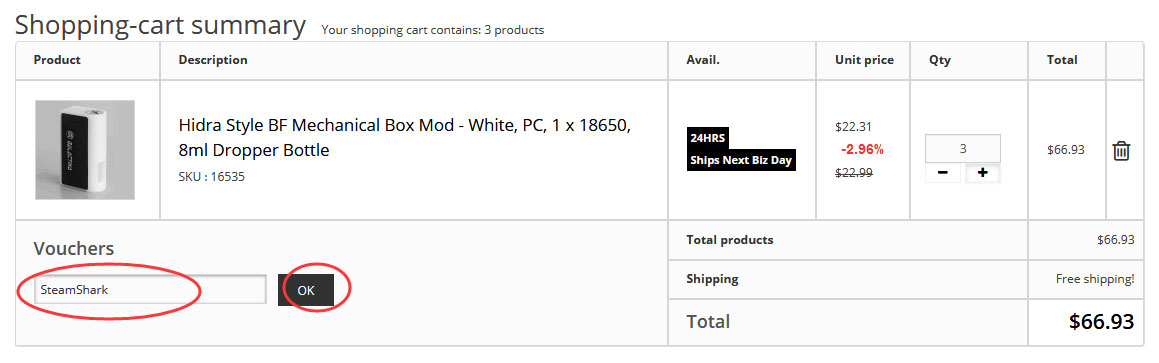Viewport: 1159px width, 363px height.
Task: Click the red -2.96% discount label
Action: [862, 149]
